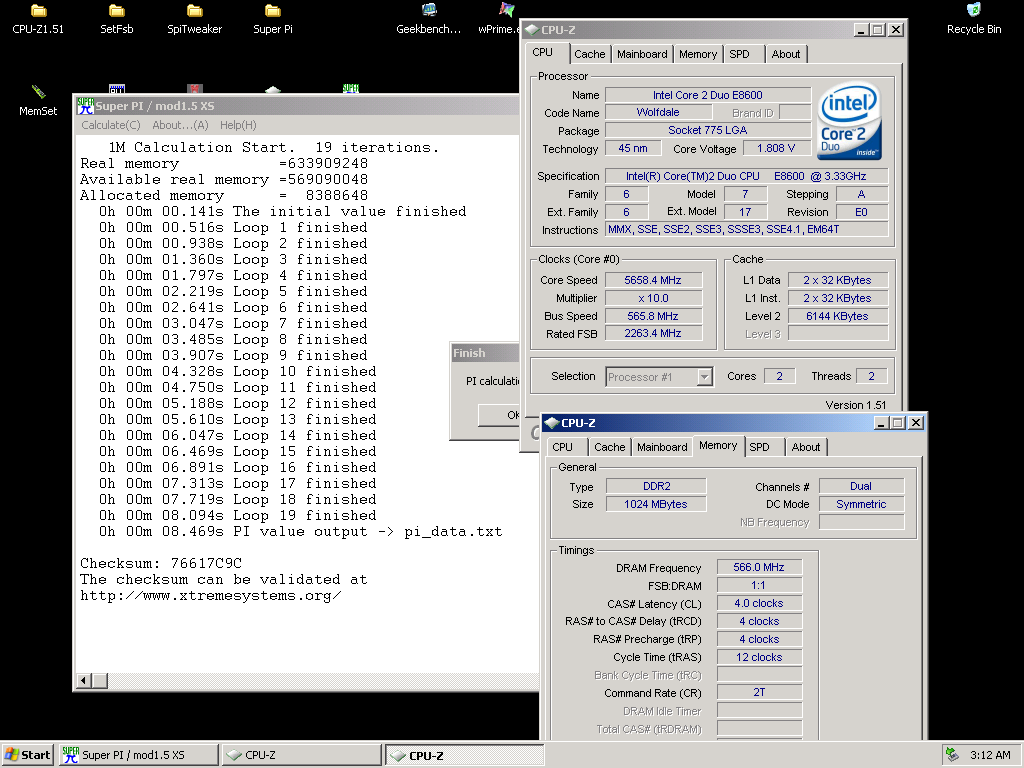Image resolution: width=1024 pixels, height=768 pixels.
Task: Click the taskbar clock showing 3:12 AM
Action: pos(990,755)
